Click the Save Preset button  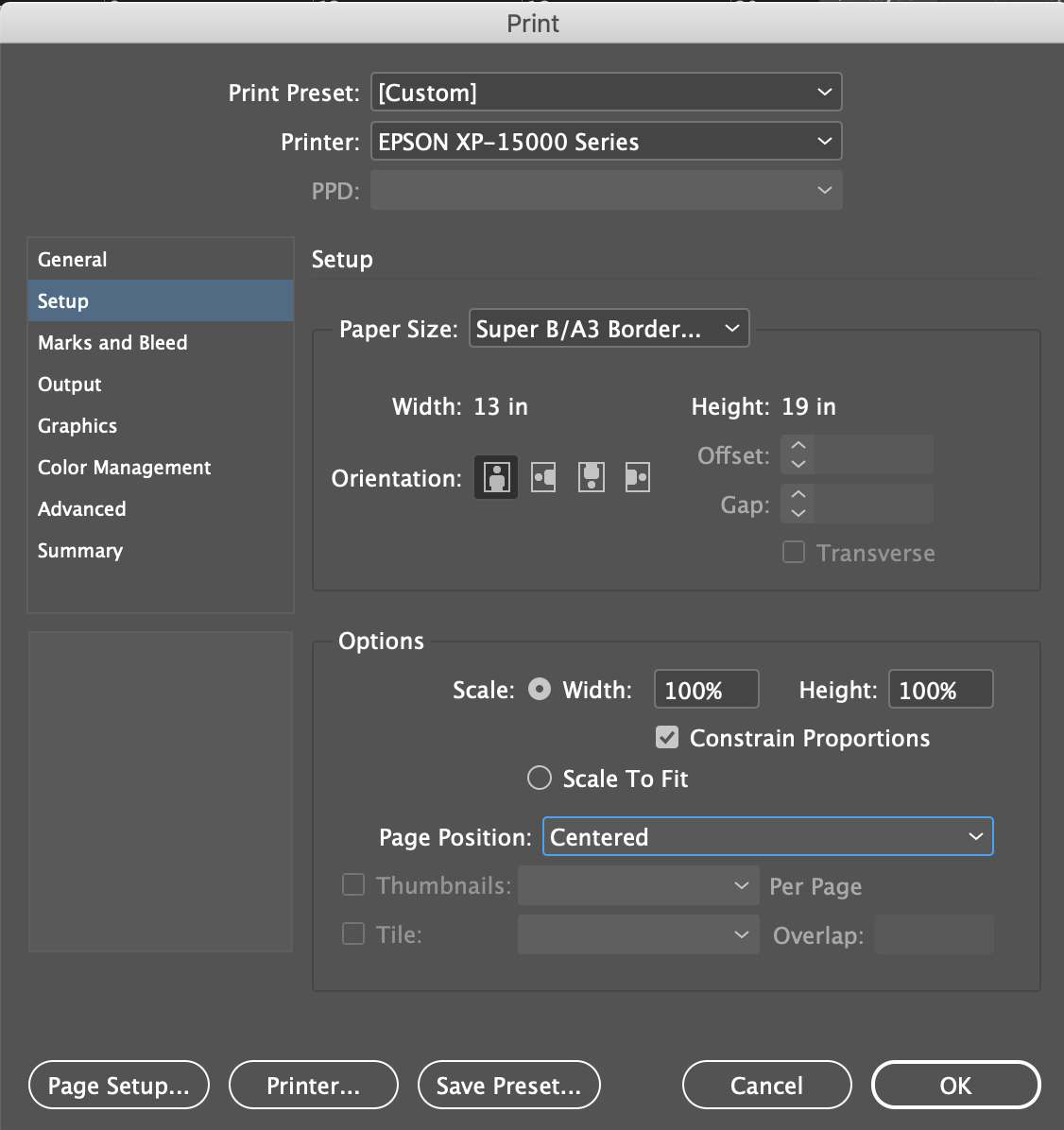click(508, 1085)
